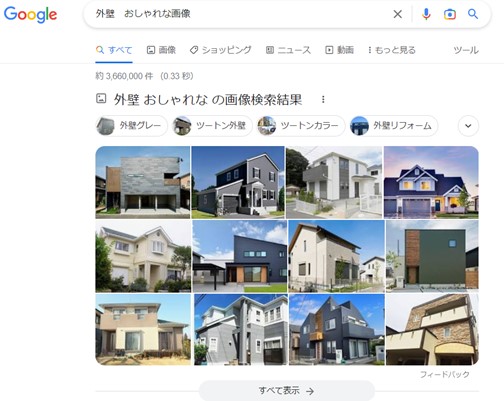Screen dimensions: 504x401
Task: Open the ツール options
Action: pyautogui.click(x=466, y=50)
